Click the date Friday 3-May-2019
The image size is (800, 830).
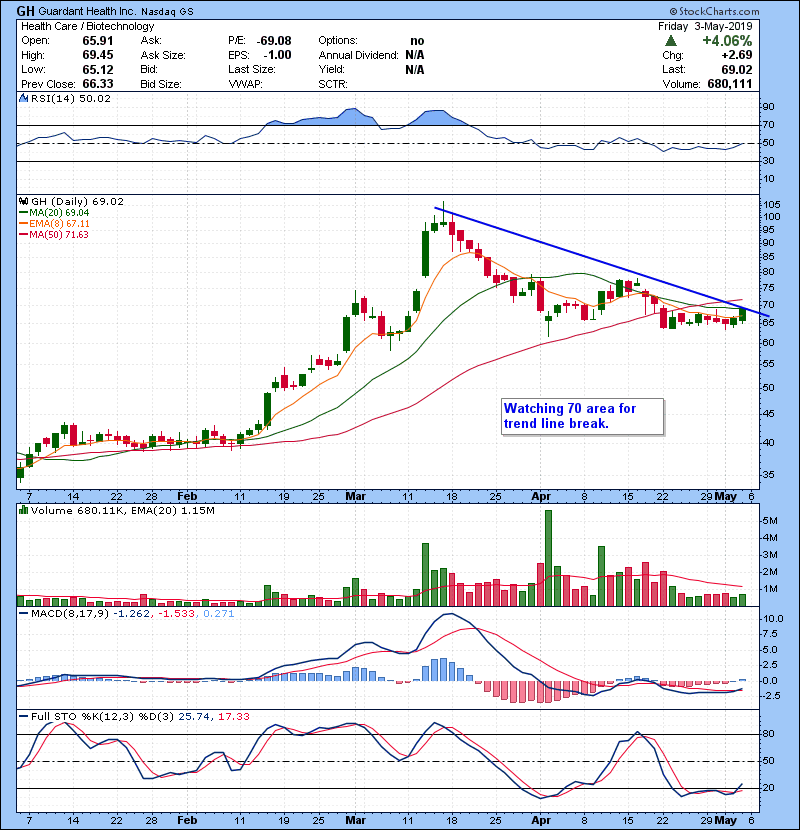pos(705,26)
